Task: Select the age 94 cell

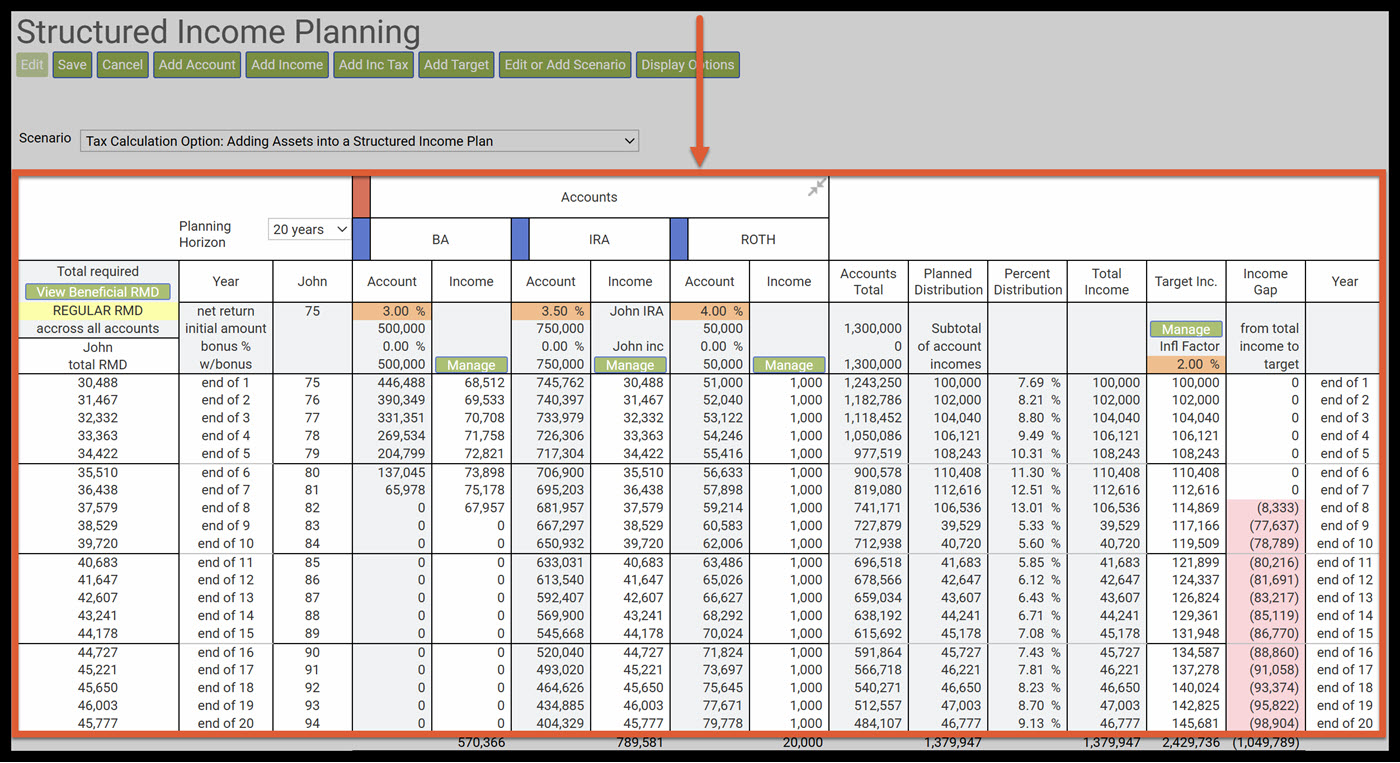Action: point(312,723)
